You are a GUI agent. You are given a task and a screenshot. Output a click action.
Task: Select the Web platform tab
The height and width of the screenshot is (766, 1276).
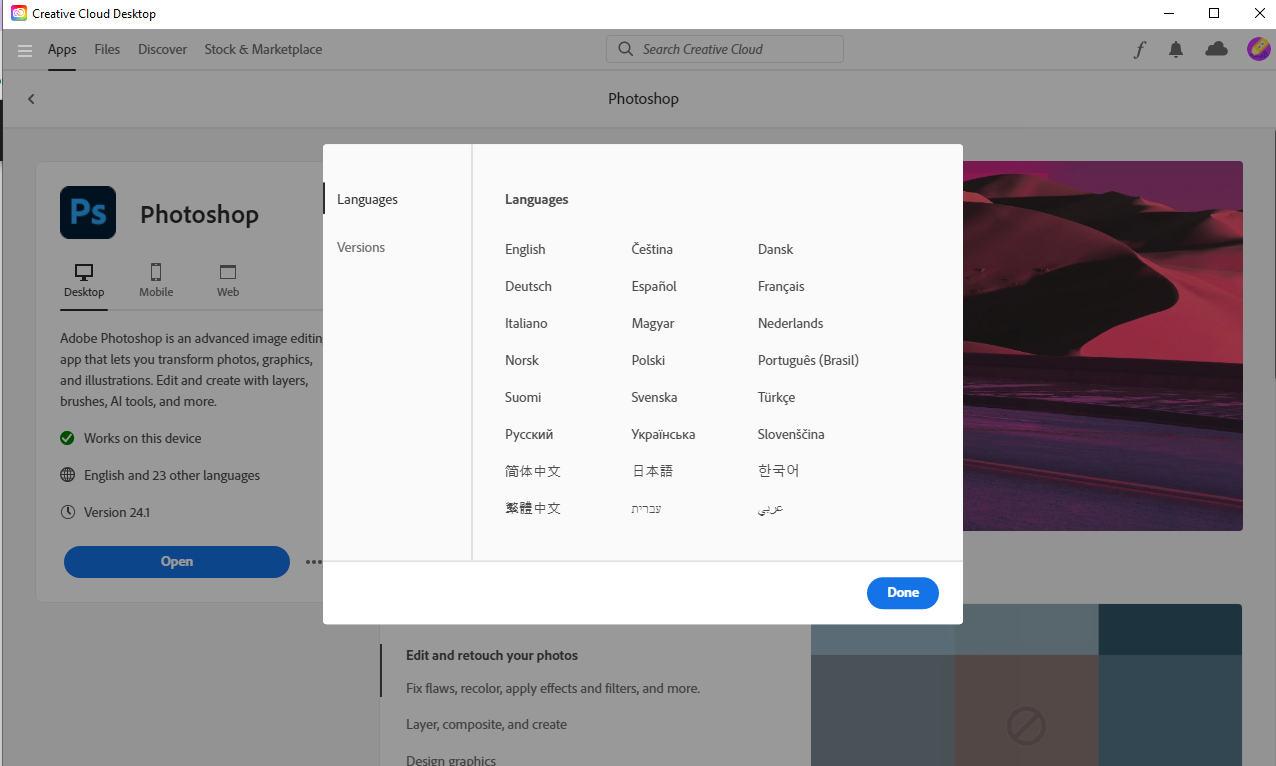[228, 281]
